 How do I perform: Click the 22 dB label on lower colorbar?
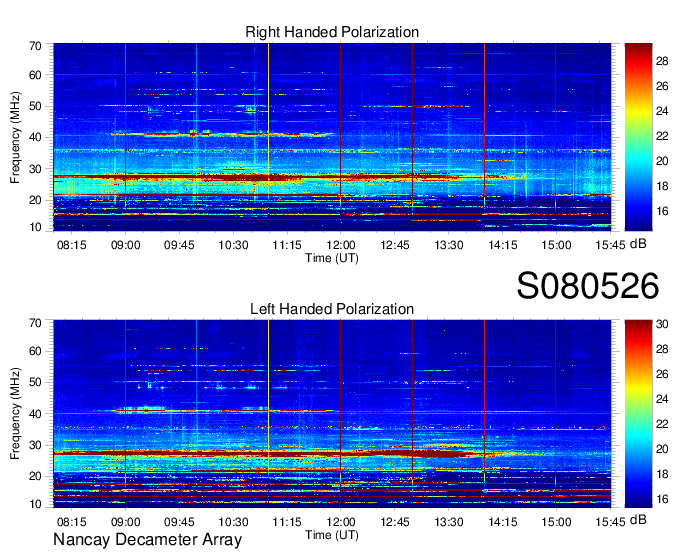click(662, 424)
